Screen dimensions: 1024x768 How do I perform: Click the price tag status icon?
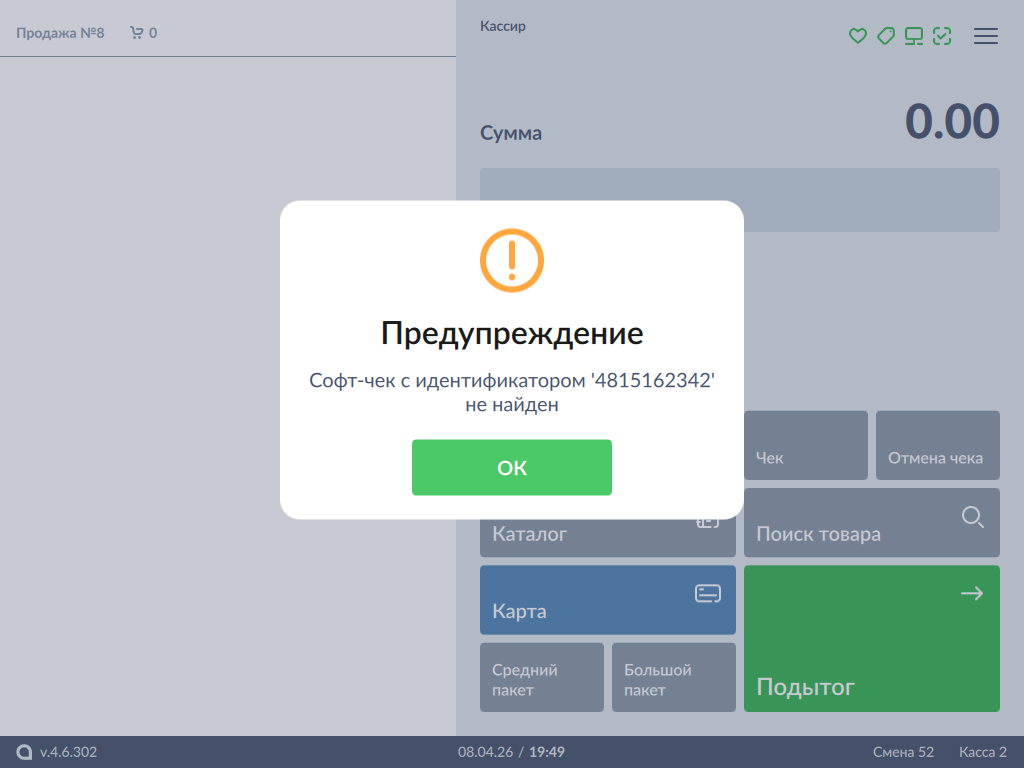tap(885, 36)
